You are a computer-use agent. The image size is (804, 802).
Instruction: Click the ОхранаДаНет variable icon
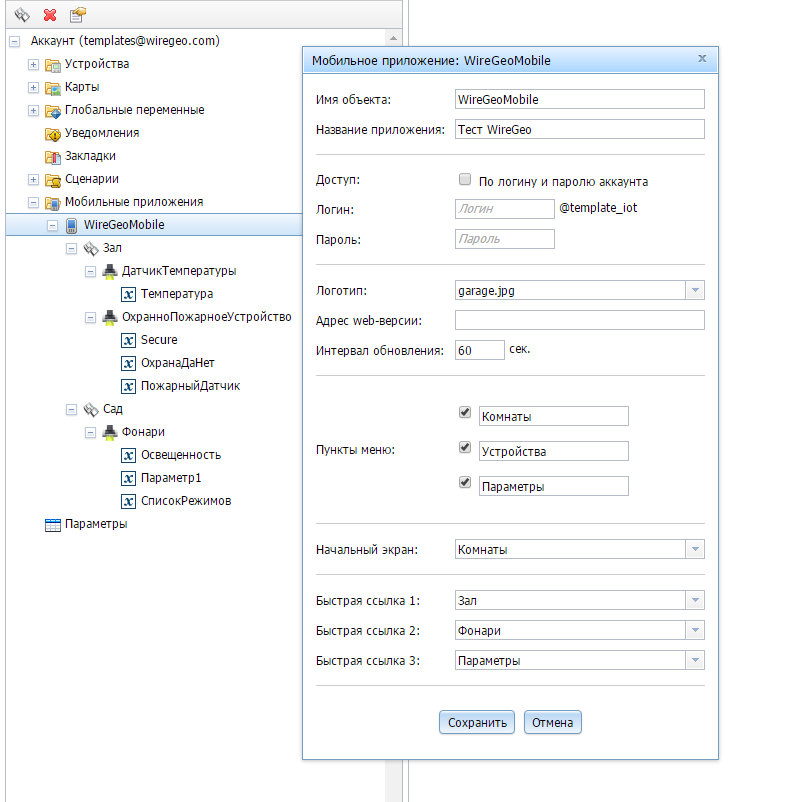[128, 364]
